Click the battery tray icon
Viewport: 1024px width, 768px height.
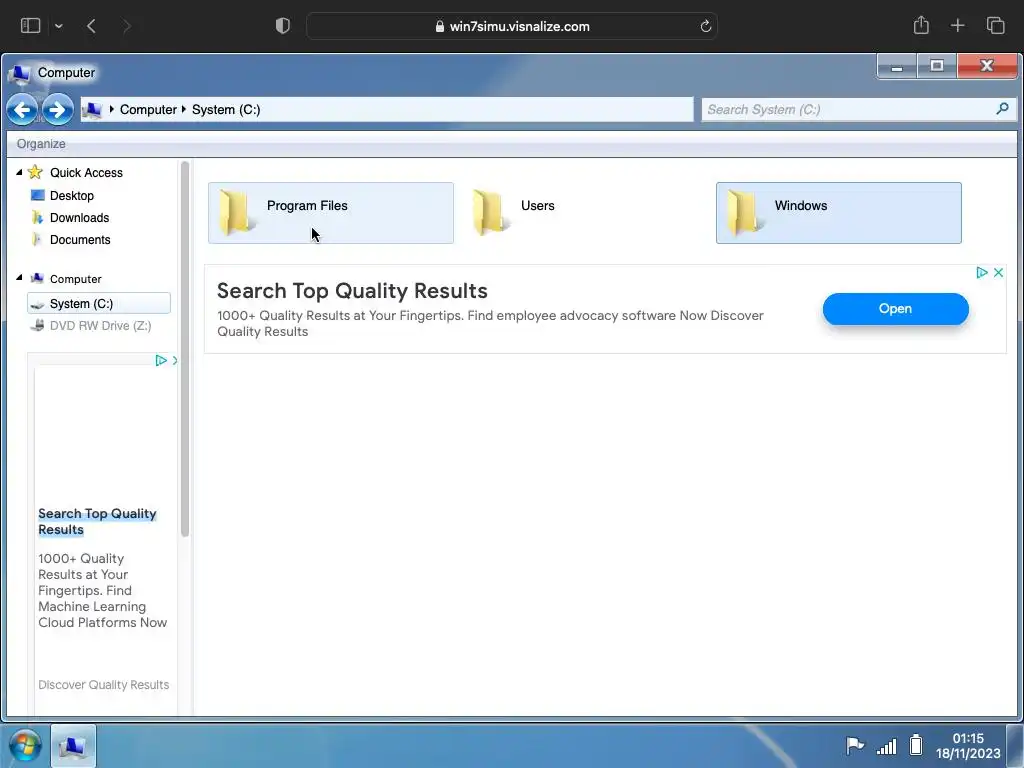pos(916,744)
